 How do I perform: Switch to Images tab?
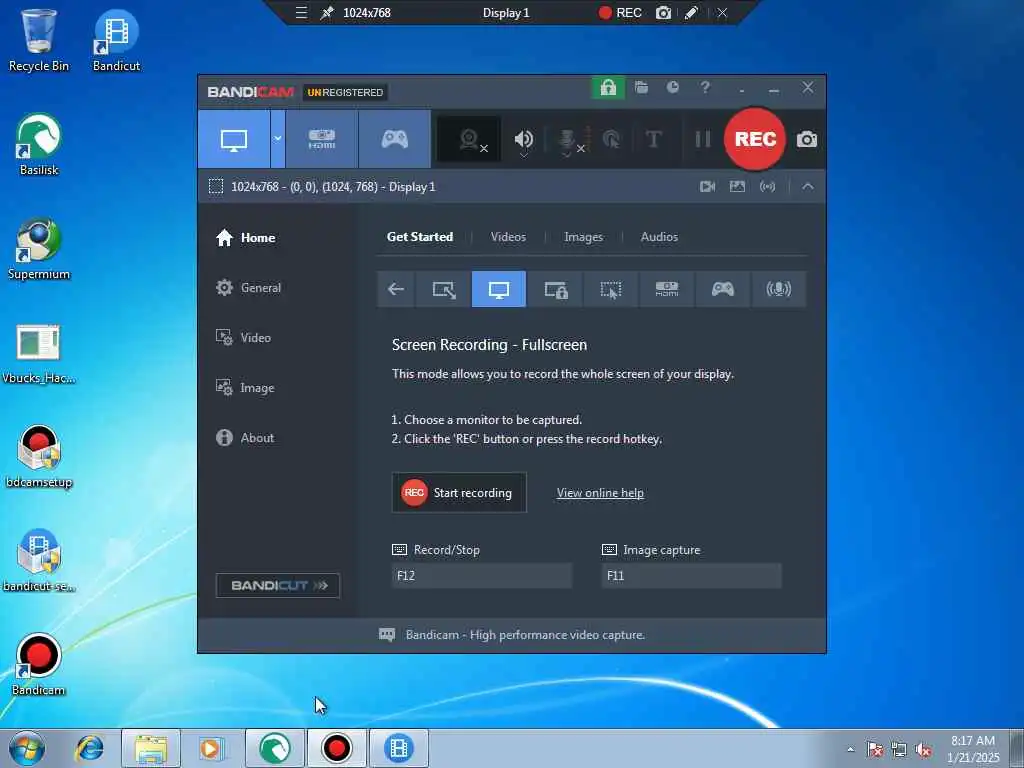point(583,237)
